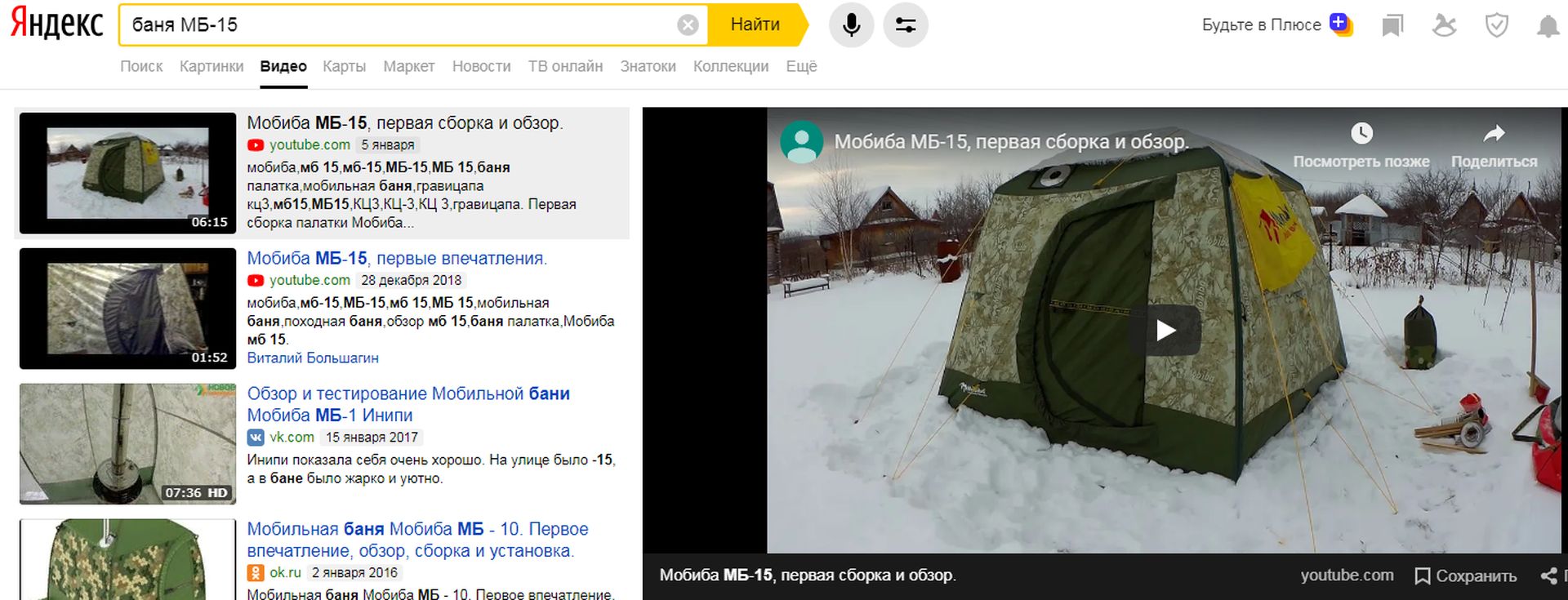The image size is (1568, 600).
Task: Expand the Ещё menu
Action: coord(801,66)
